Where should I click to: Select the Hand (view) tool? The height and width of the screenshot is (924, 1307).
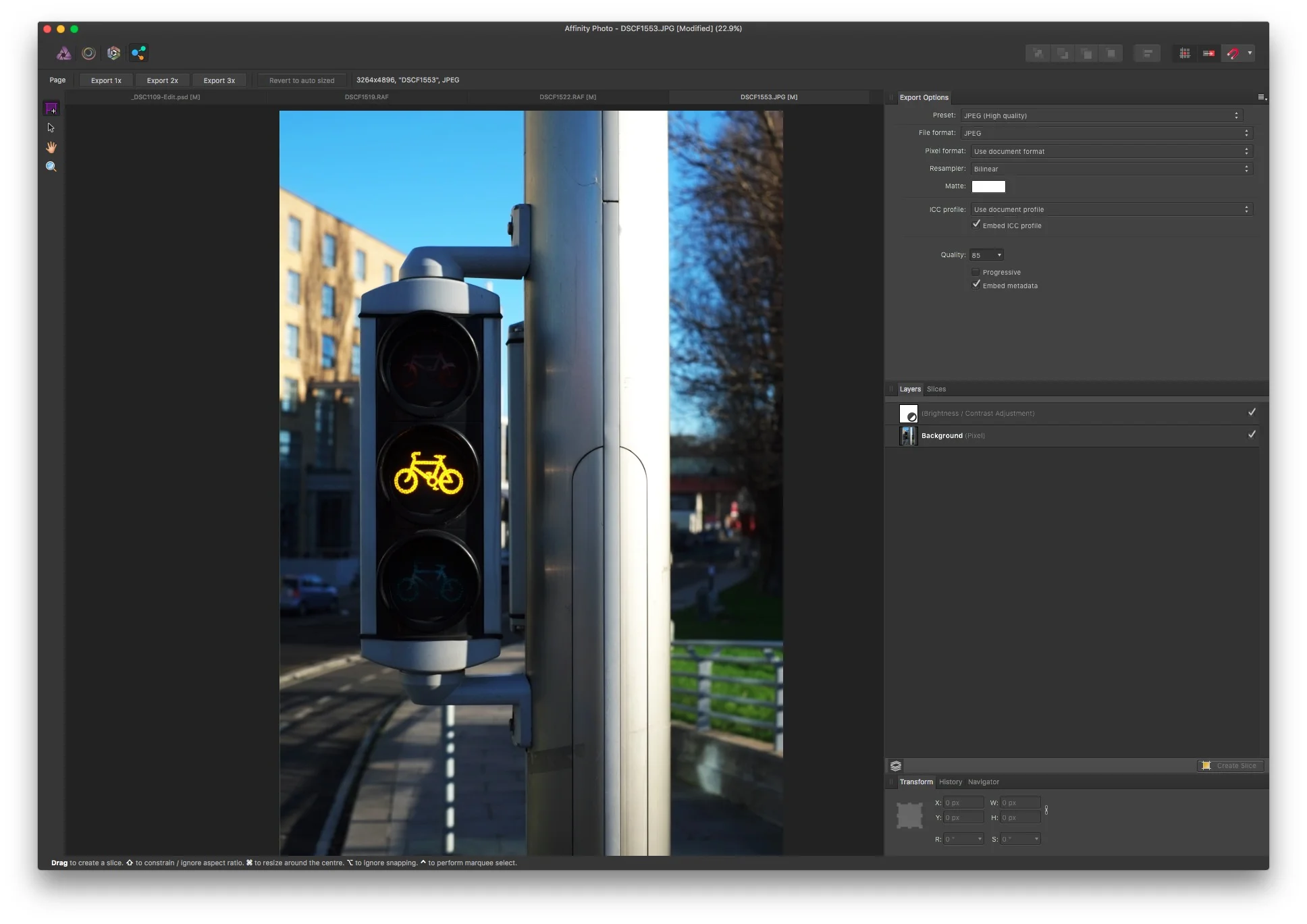[x=51, y=147]
